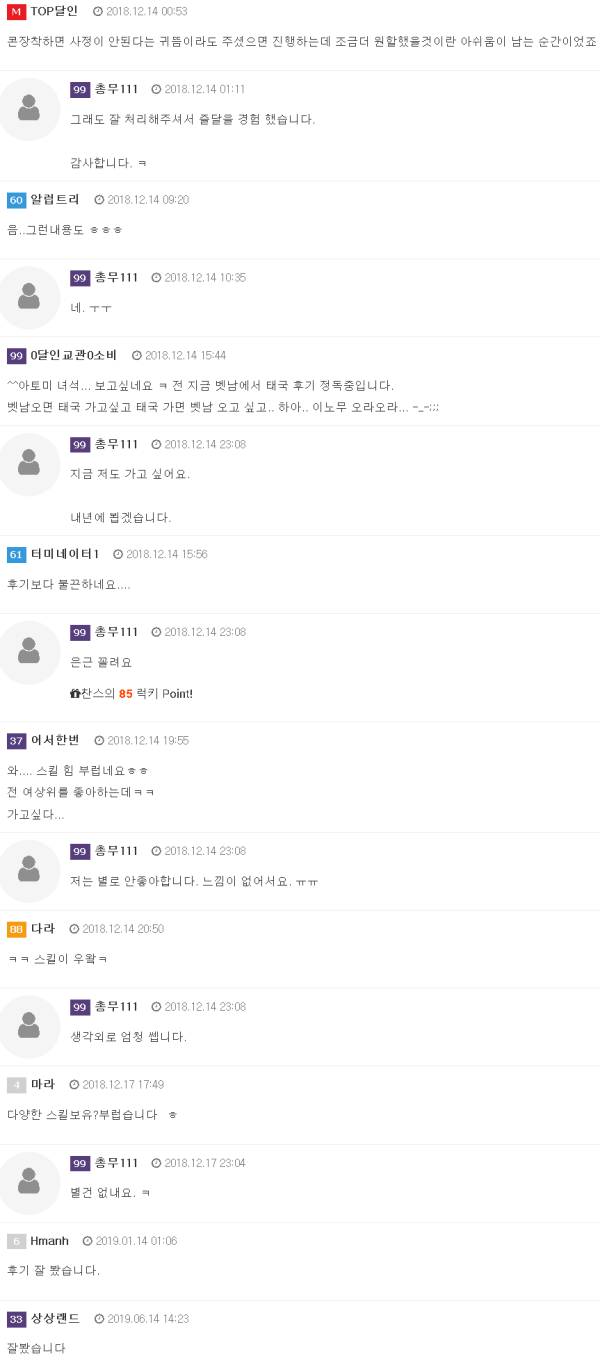Viewport: 600px width, 1361px height.
Task: Click the avatar on 총무111's 2018.12.17 23:04 reply
Action: click(29, 1183)
